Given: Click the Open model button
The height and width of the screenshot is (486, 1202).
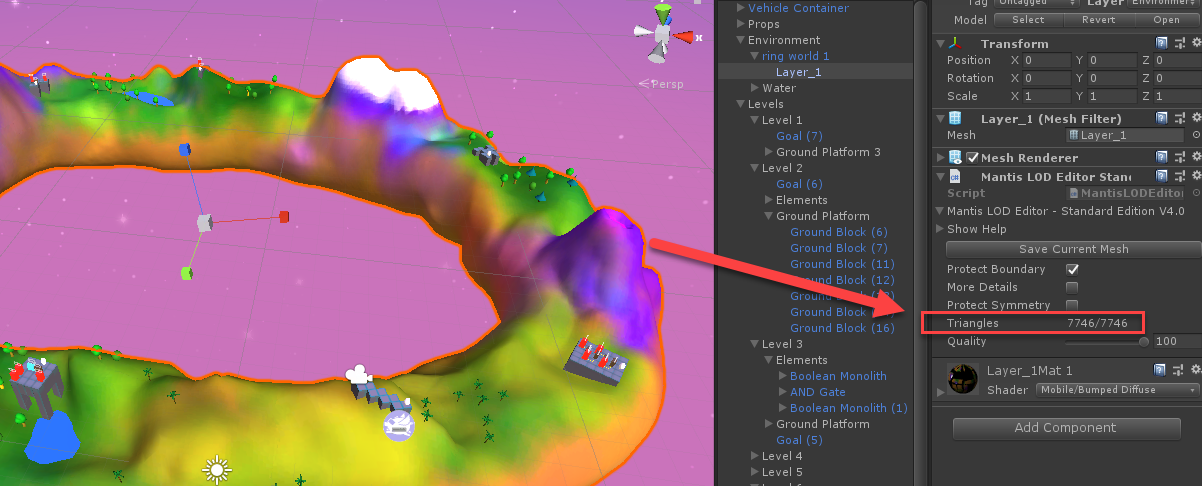Looking at the screenshot, I should 1166,19.
